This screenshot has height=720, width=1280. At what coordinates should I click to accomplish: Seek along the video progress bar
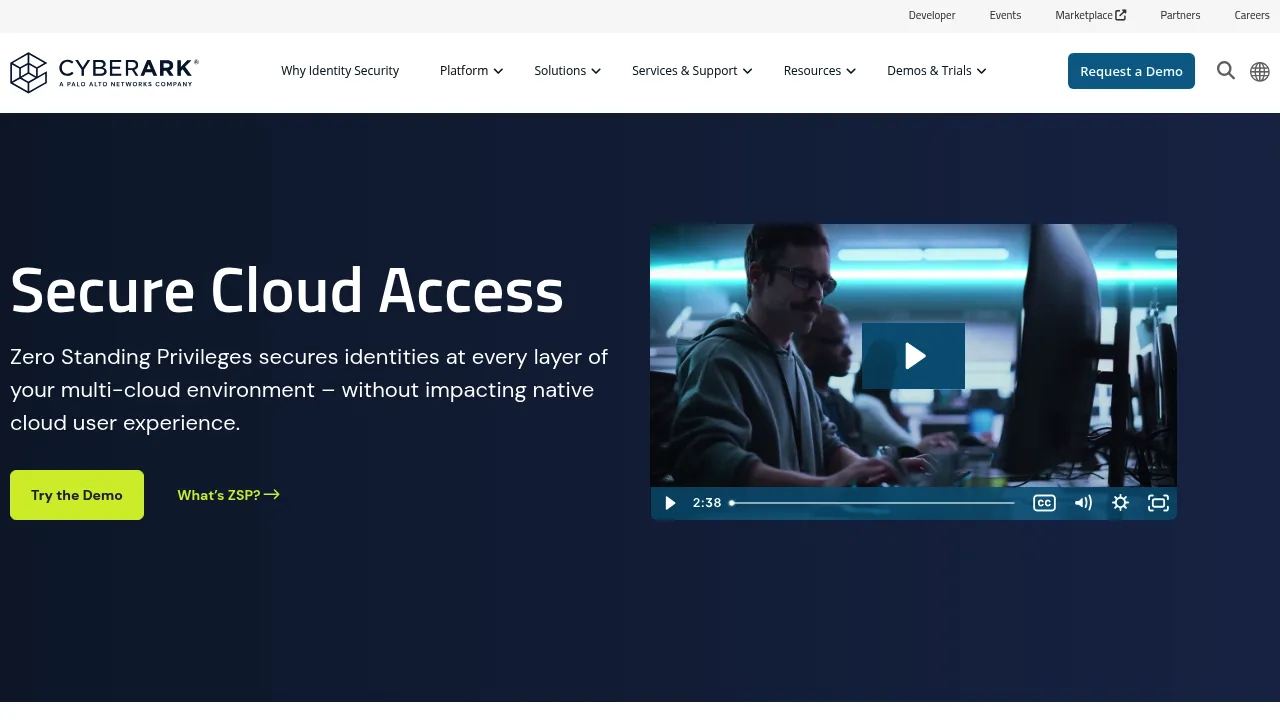pyautogui.click(x=872, y=503)
